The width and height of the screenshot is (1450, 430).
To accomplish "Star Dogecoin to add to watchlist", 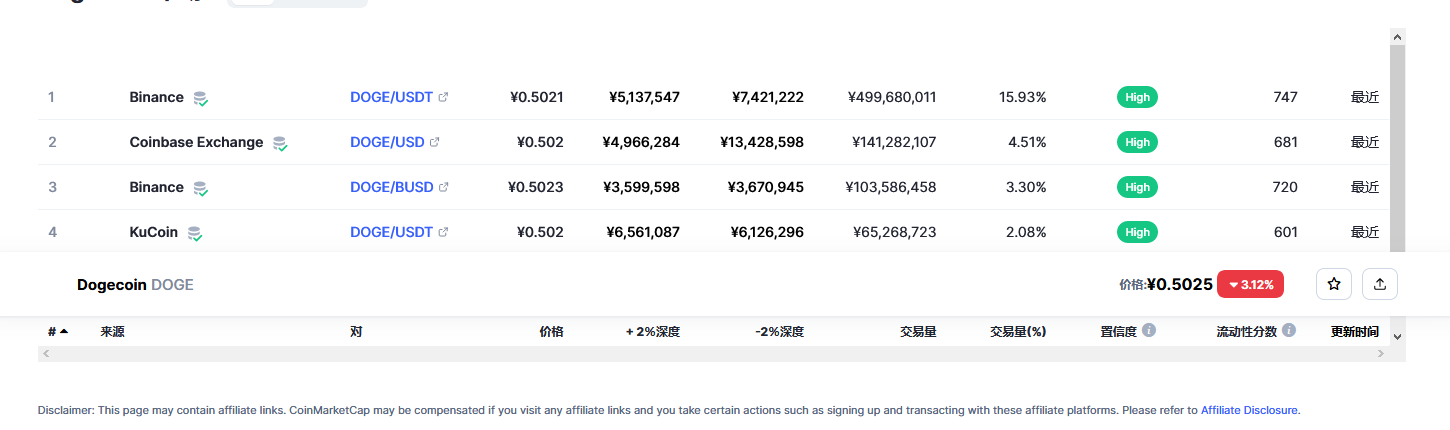I will tap(1333, 284).
